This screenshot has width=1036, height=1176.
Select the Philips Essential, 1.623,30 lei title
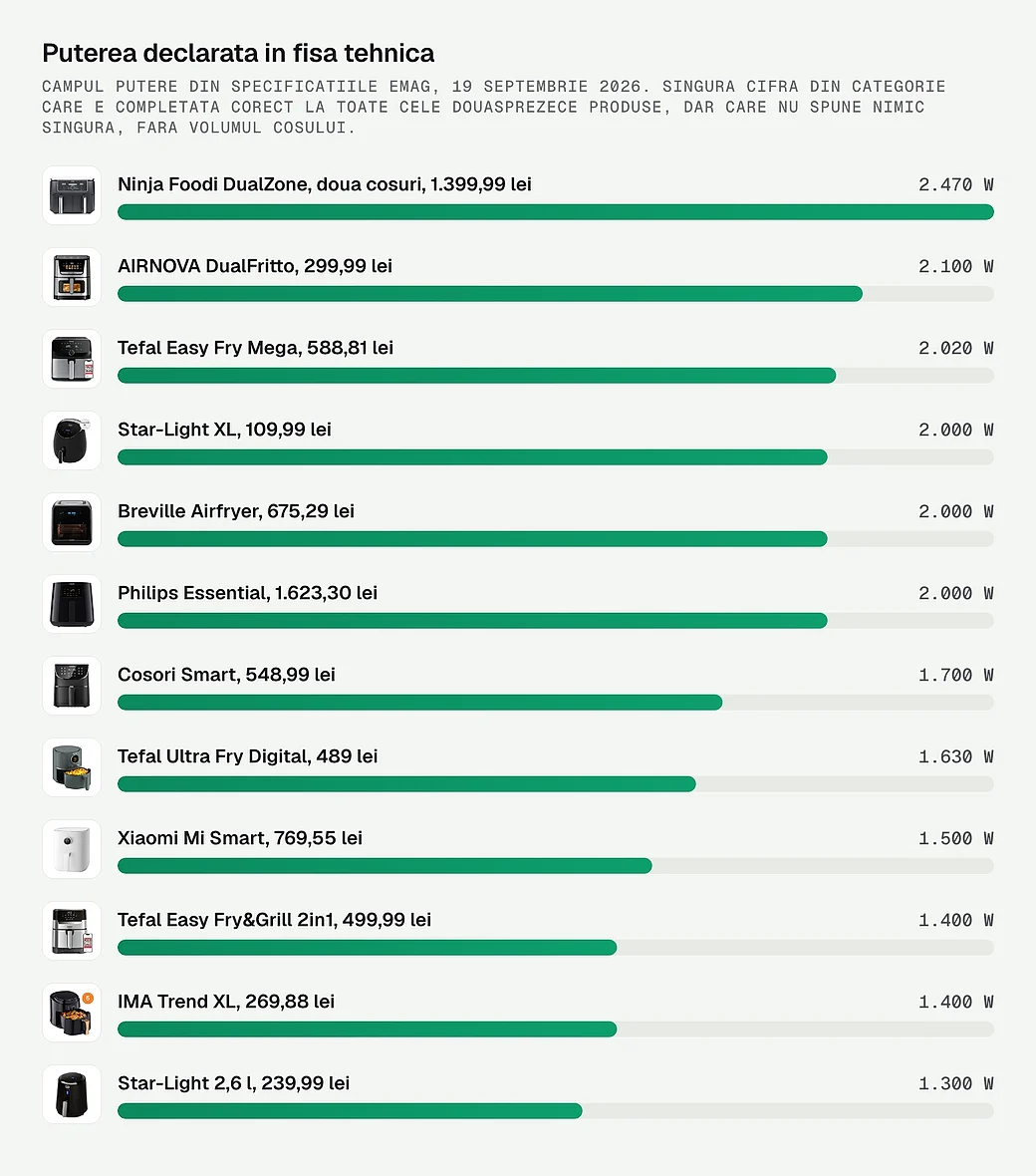(247, 593)
